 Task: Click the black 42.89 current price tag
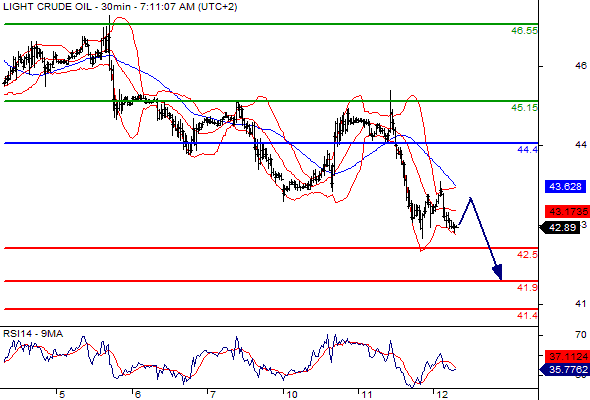point(560,228)
